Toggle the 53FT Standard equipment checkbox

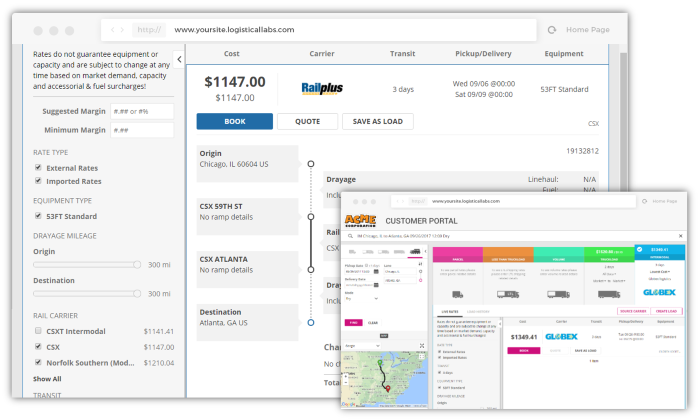(38, 216)
